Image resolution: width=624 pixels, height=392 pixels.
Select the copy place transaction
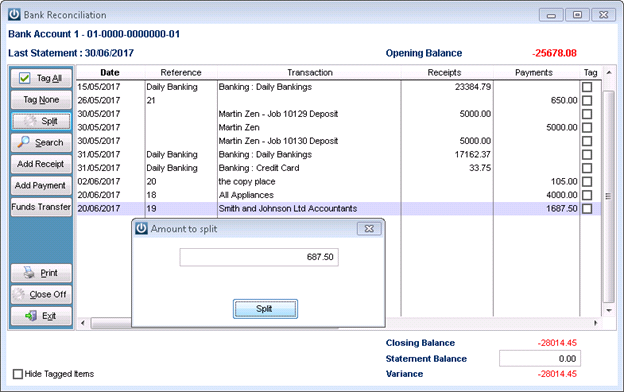(247, 181)
